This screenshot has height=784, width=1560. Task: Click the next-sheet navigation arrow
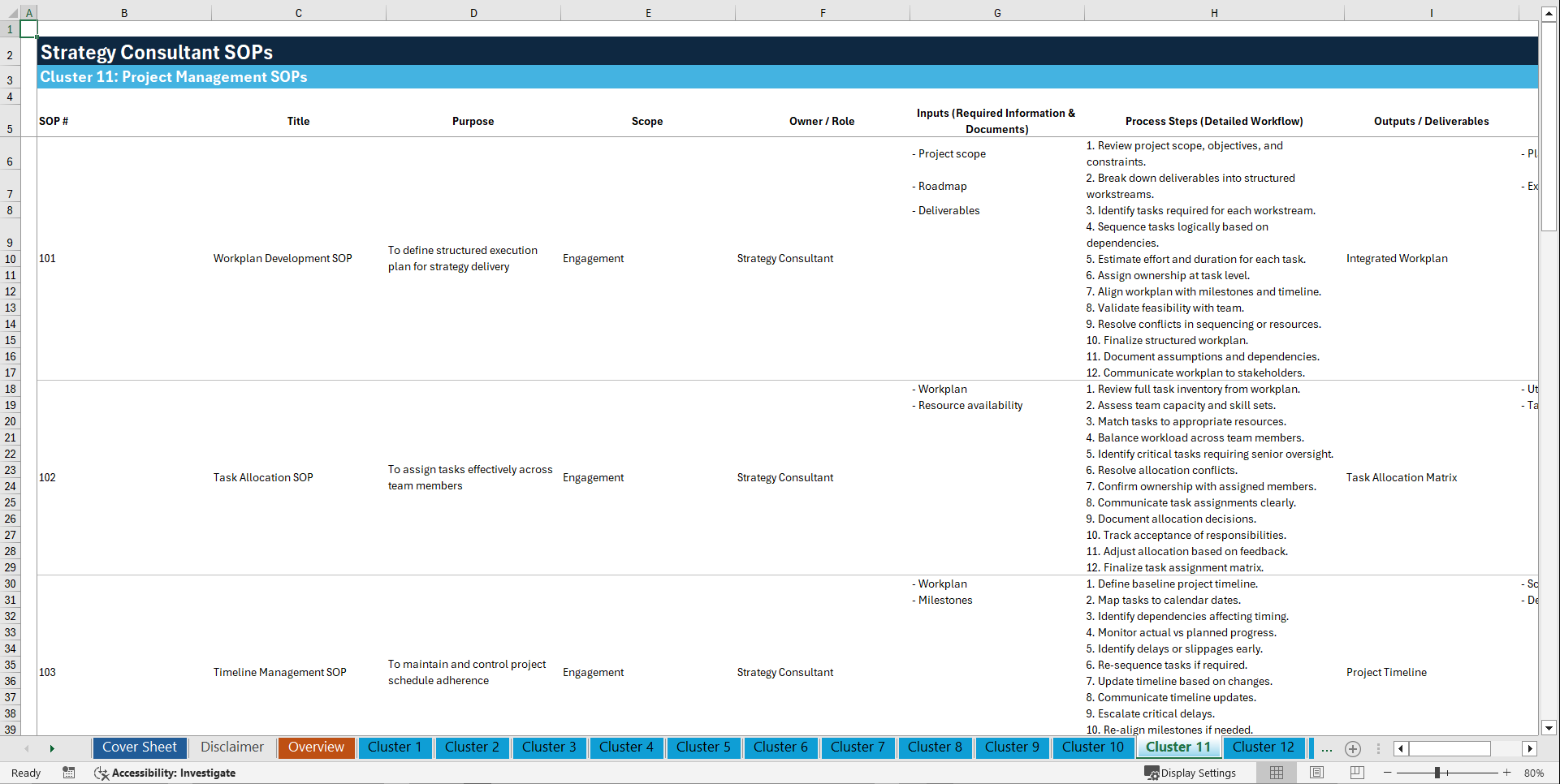tap(52, 748)
